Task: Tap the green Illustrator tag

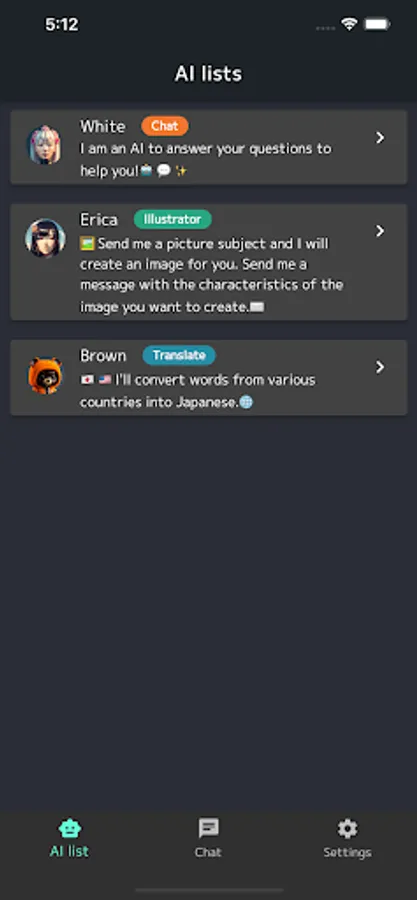Action: [173, 219]
